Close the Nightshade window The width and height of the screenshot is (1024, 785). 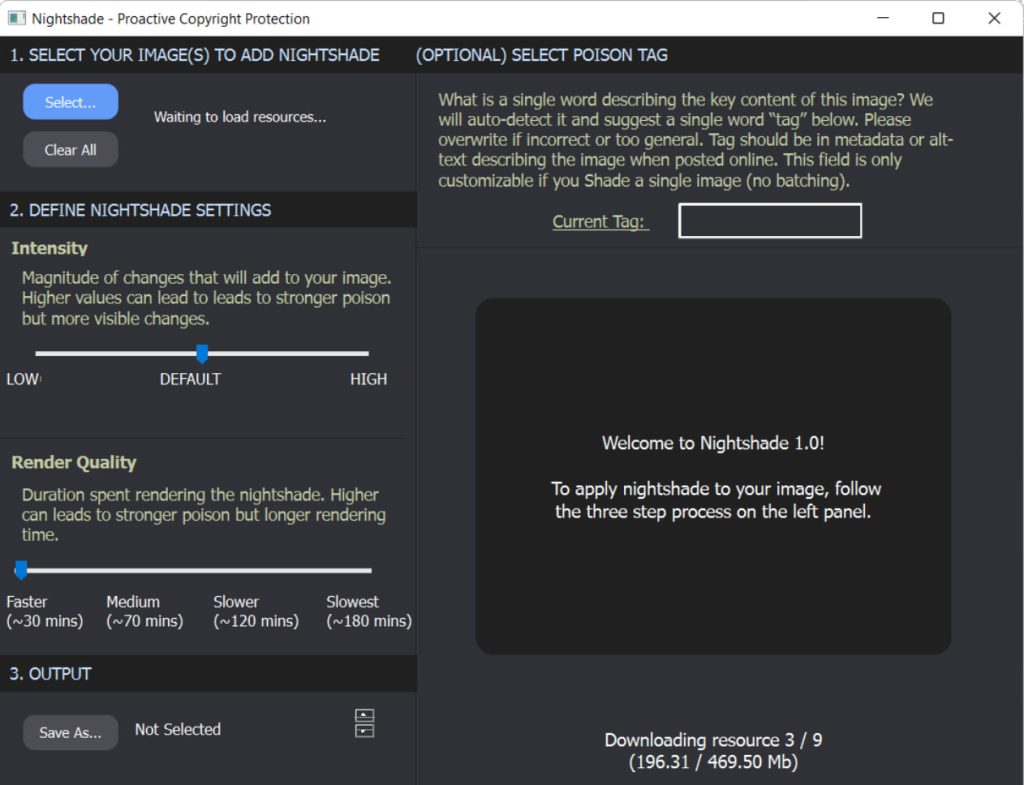[994, 18]
